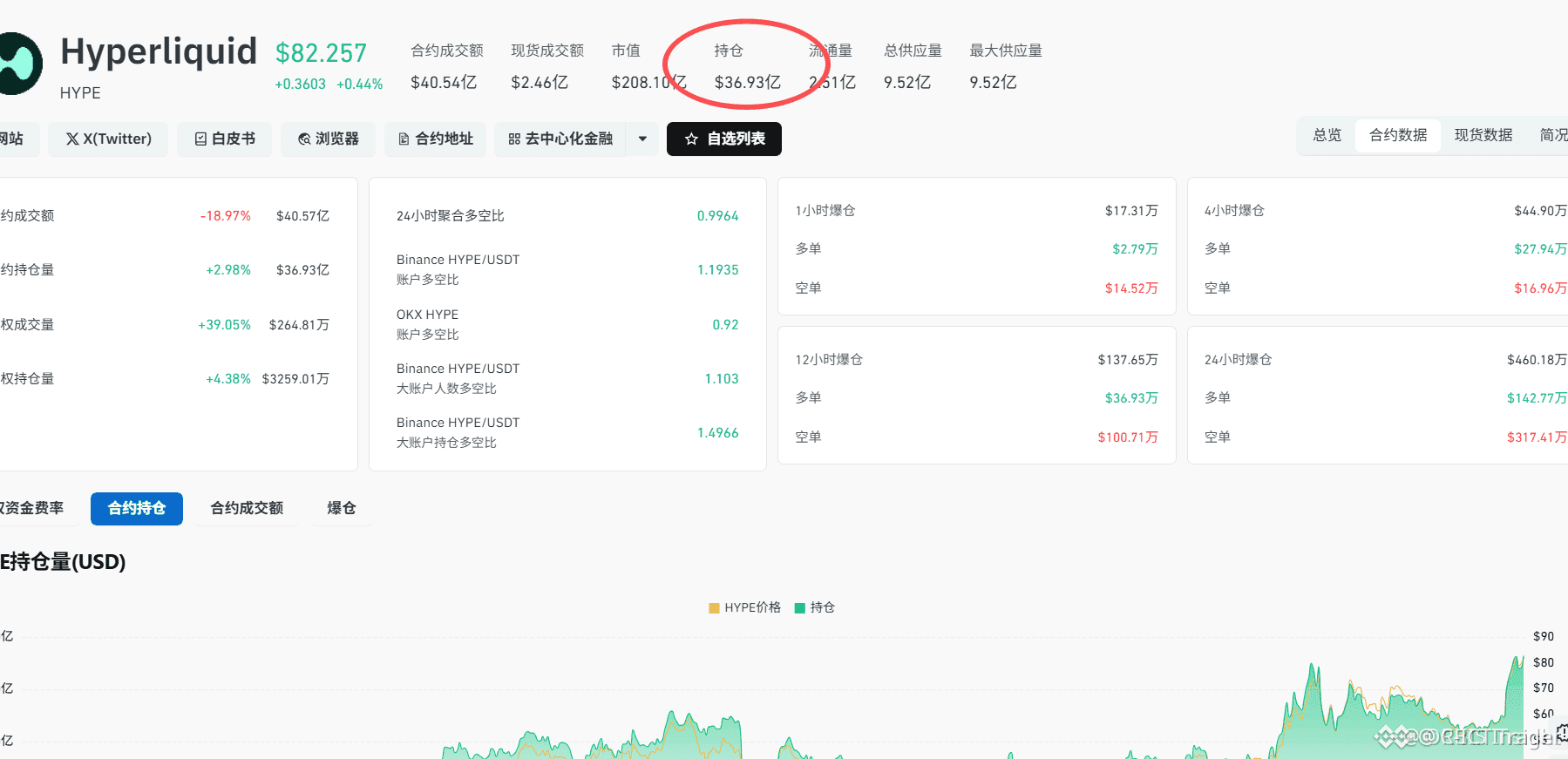Click the 24小时爆仓 total $460.18万
This screenshot has width=1568, height=759.
[1537, 360]
